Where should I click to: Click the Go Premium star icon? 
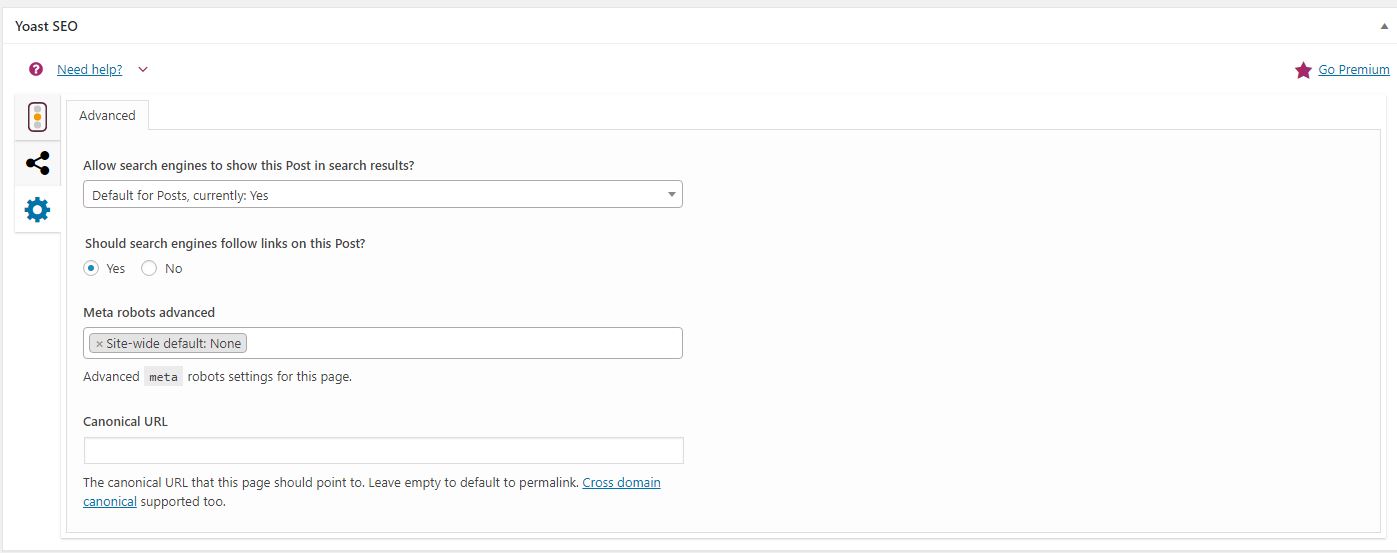click(x=1303, y=70)
